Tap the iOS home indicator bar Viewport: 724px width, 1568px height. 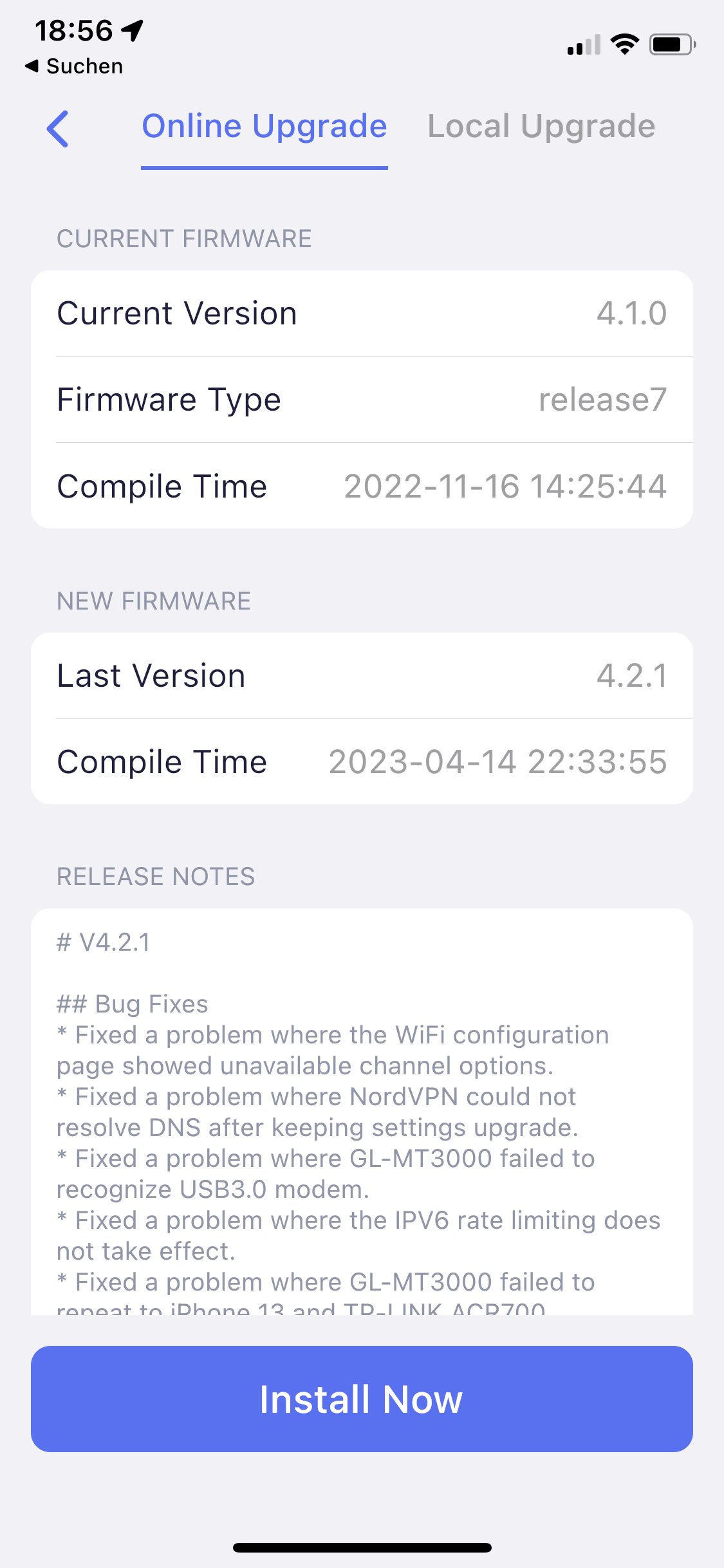tap(362, 1547)
